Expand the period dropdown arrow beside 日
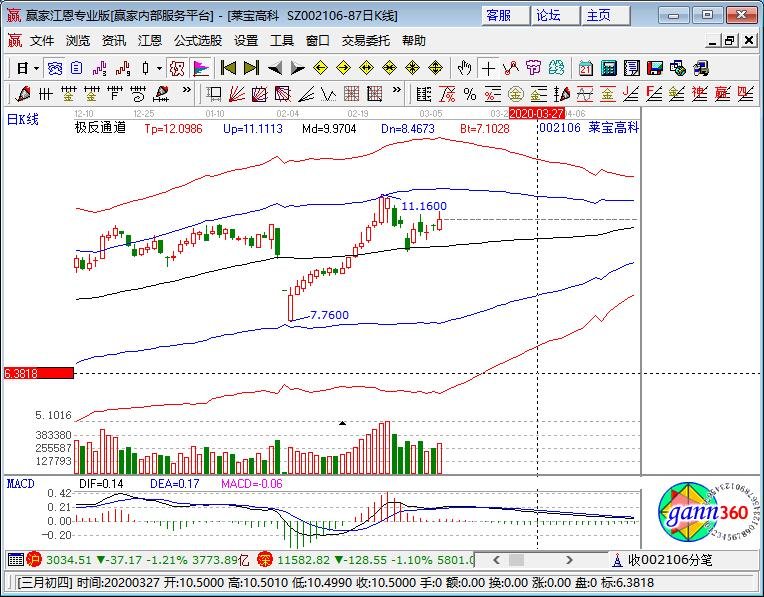The width and height of the screenshot is (764, 597). tap(37, 69)
